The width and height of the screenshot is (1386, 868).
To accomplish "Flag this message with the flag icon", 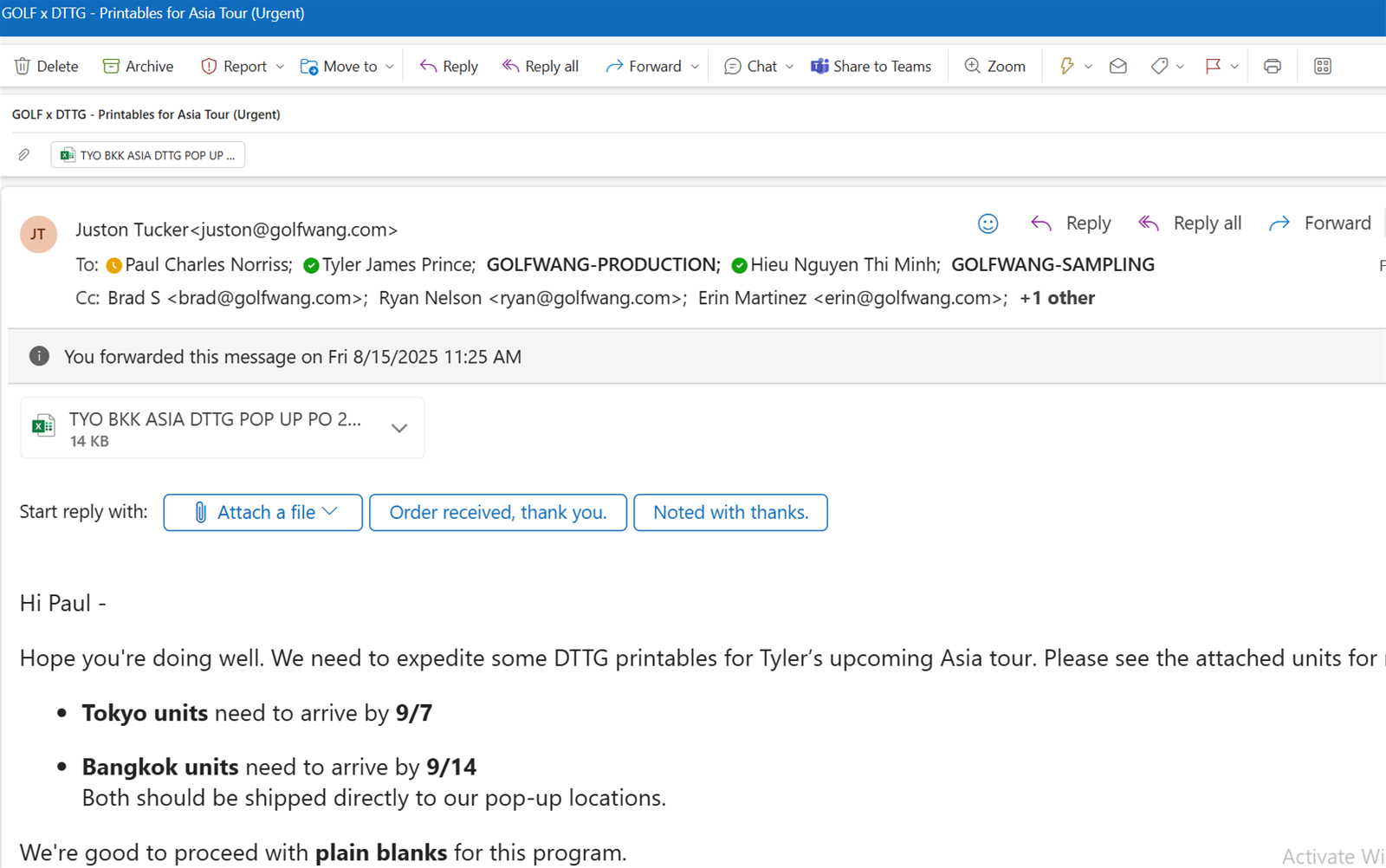I will click(1213, 67).
